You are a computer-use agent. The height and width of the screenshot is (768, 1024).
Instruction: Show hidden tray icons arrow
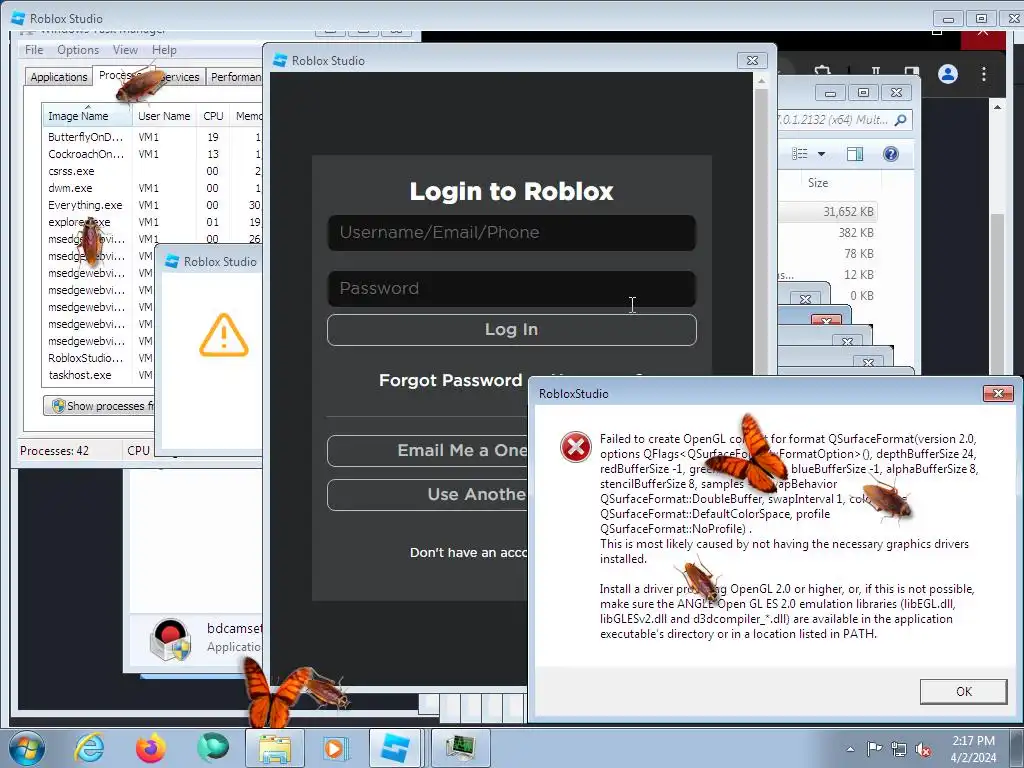click(850, 749)
